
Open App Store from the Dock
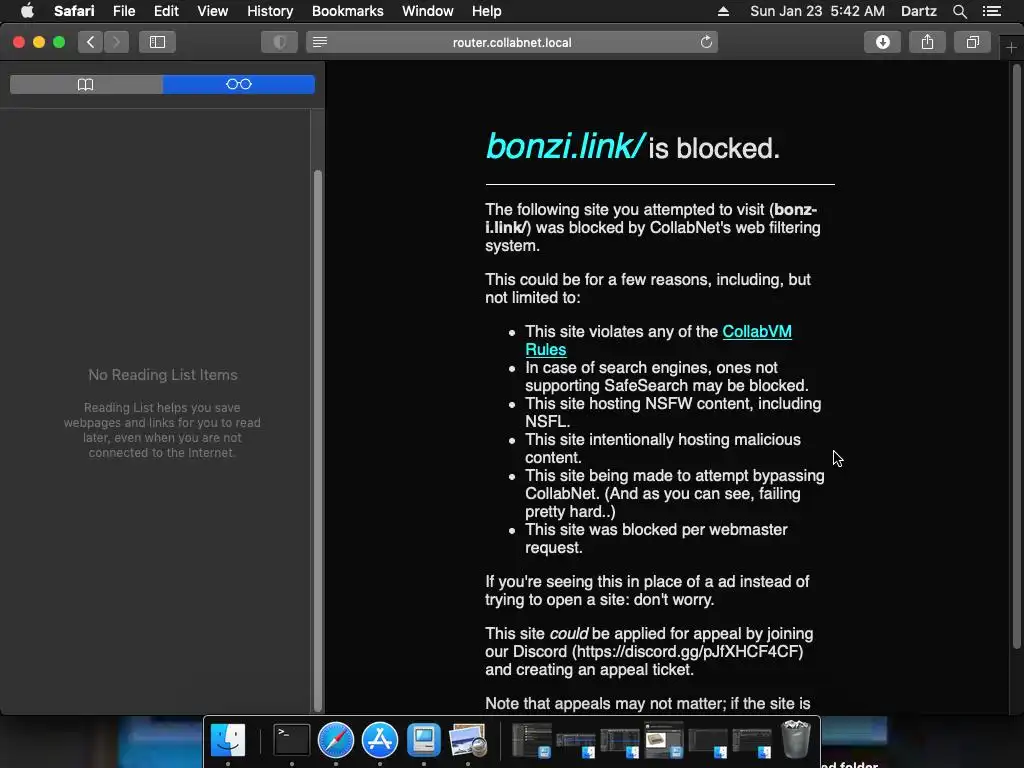click(x=380, y=740)
